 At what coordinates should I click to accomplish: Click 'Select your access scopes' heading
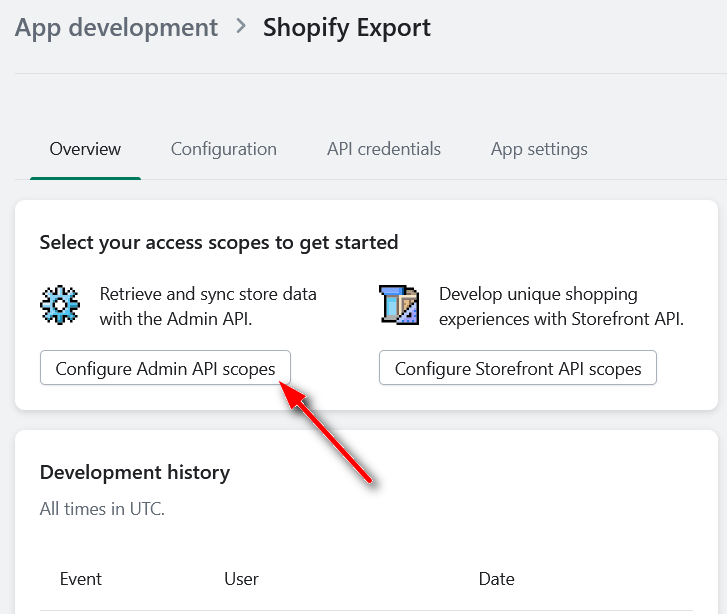click(219, 243)
